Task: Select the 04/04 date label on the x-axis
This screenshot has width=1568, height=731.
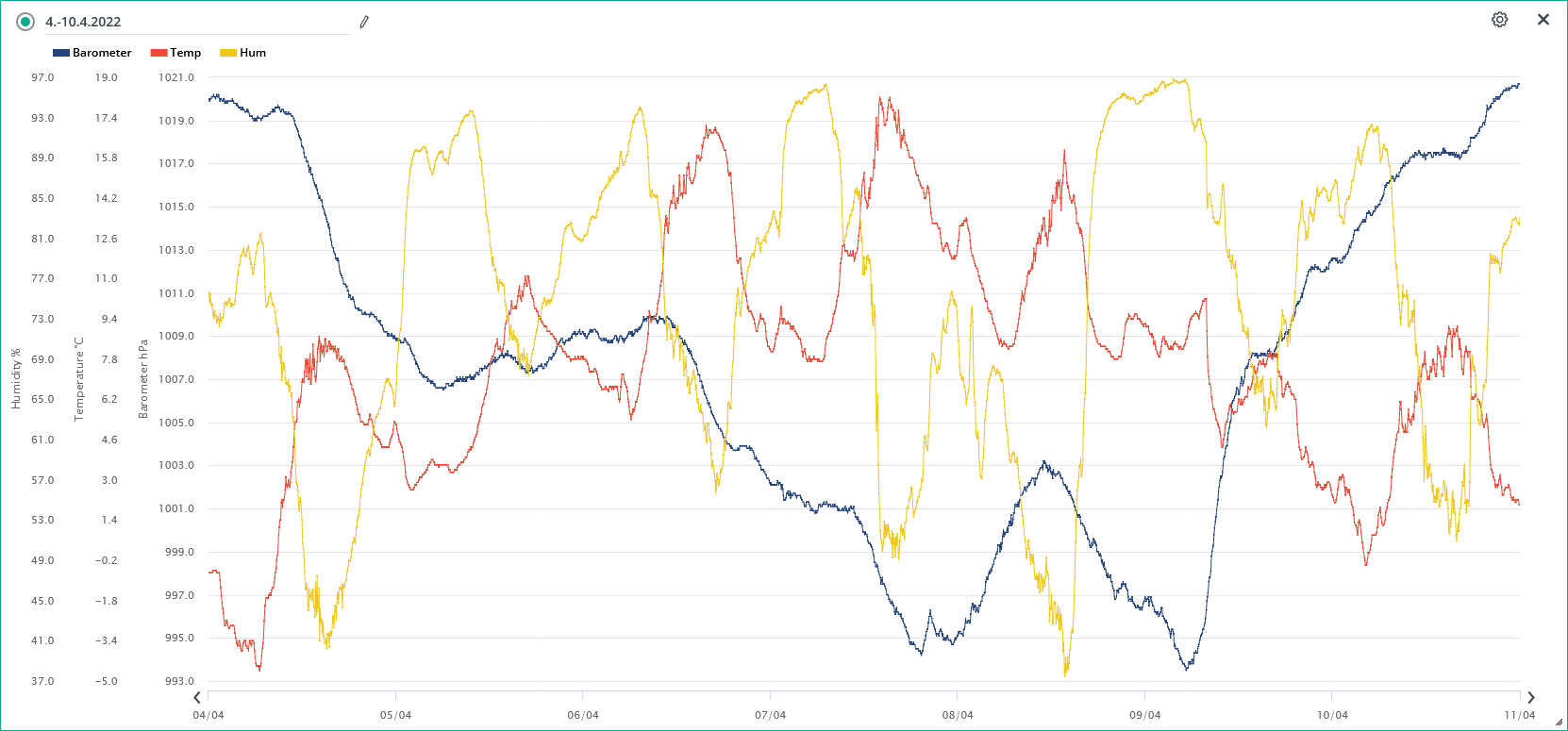Action: point(209,715)
